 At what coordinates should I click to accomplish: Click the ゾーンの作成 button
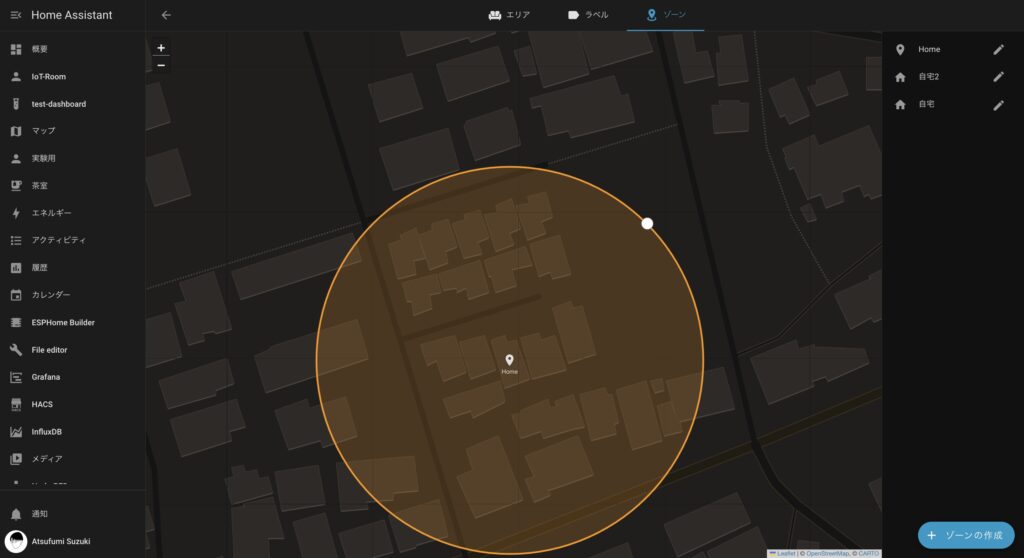coord(965,535)
